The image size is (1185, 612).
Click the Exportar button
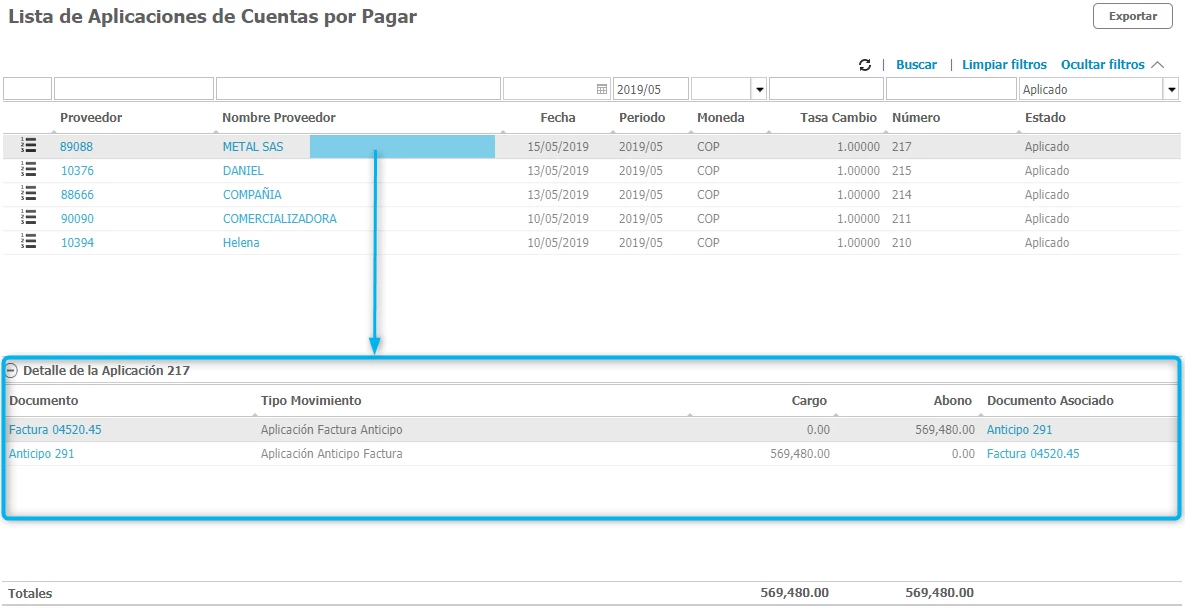pyautogui.click(x=1132, y=16)
